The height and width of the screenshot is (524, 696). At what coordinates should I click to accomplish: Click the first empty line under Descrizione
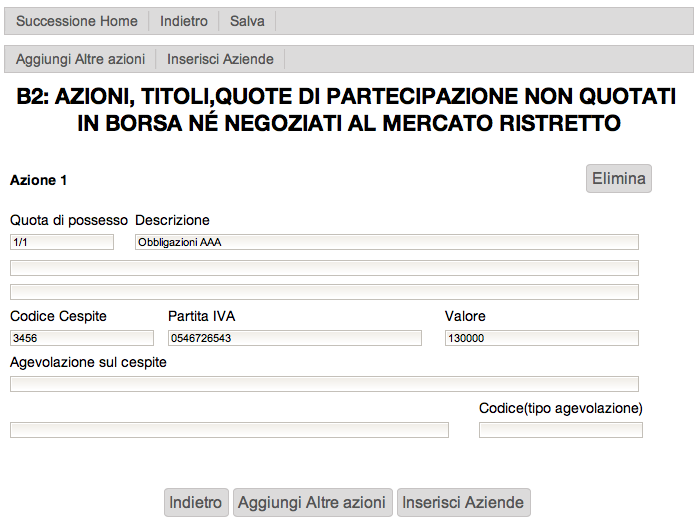(x=324, y=267)
